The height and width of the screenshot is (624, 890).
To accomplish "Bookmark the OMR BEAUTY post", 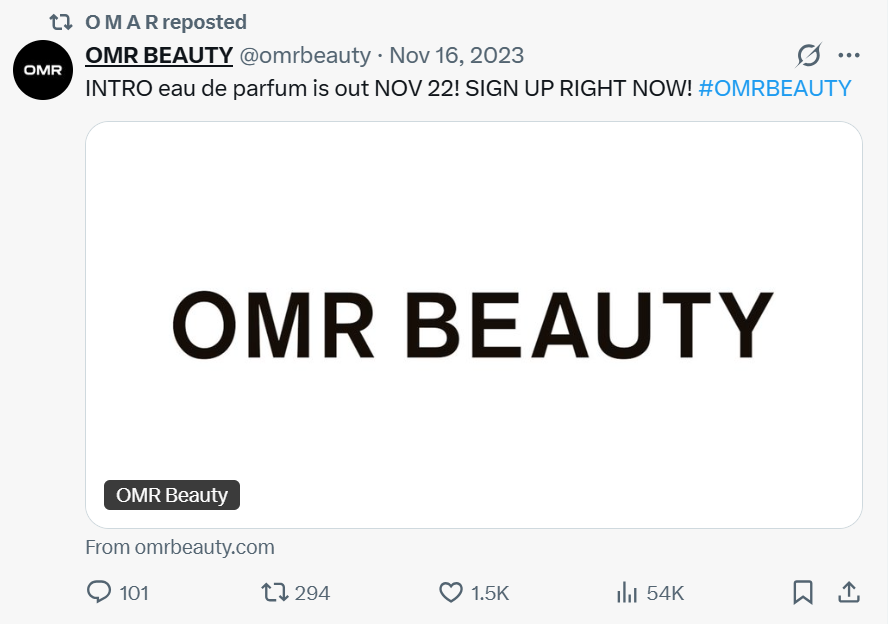I will (x=802, y=592).
